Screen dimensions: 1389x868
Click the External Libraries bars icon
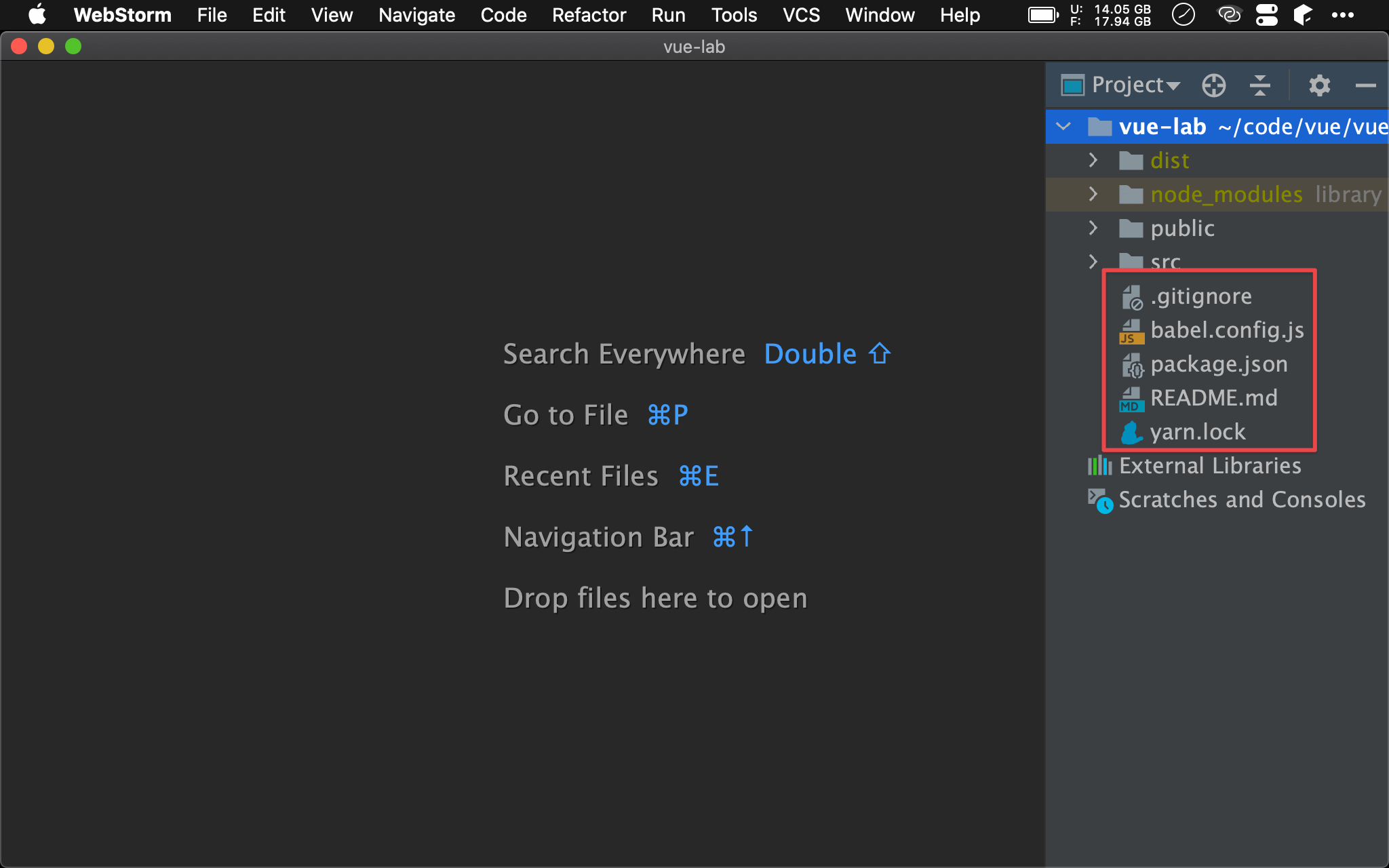click(x=1099, y=466)
